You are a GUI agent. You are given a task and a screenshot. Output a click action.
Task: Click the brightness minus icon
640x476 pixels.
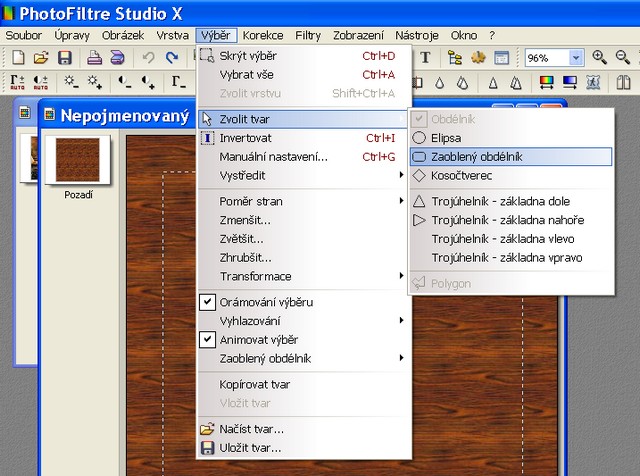point(71,82)
